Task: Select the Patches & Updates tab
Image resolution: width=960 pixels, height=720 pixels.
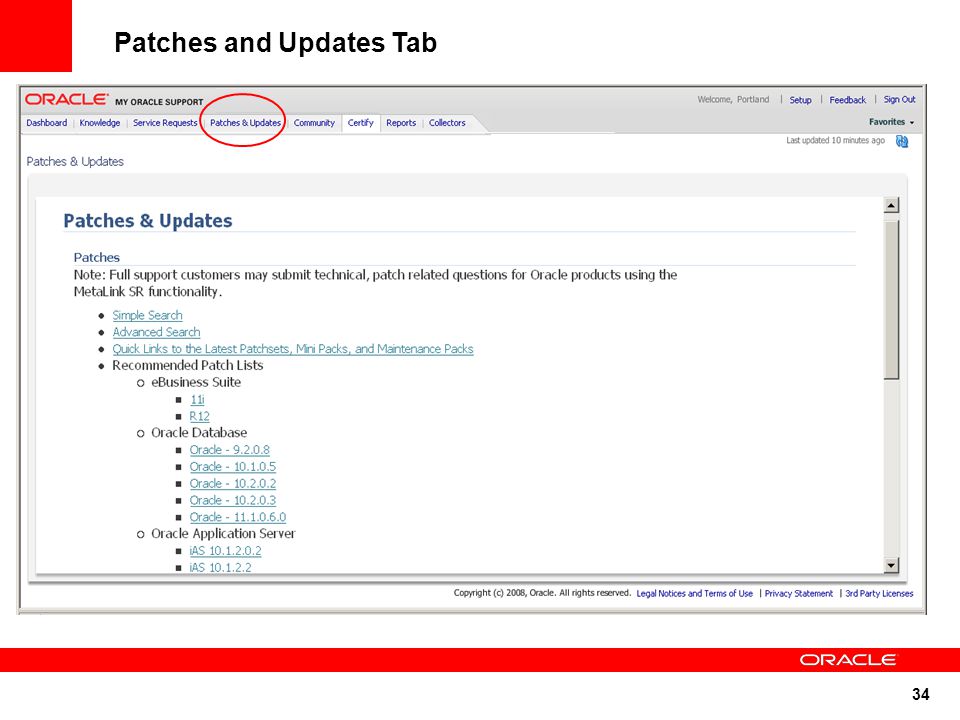Action: pyautogui.click(x=246, y=122)
